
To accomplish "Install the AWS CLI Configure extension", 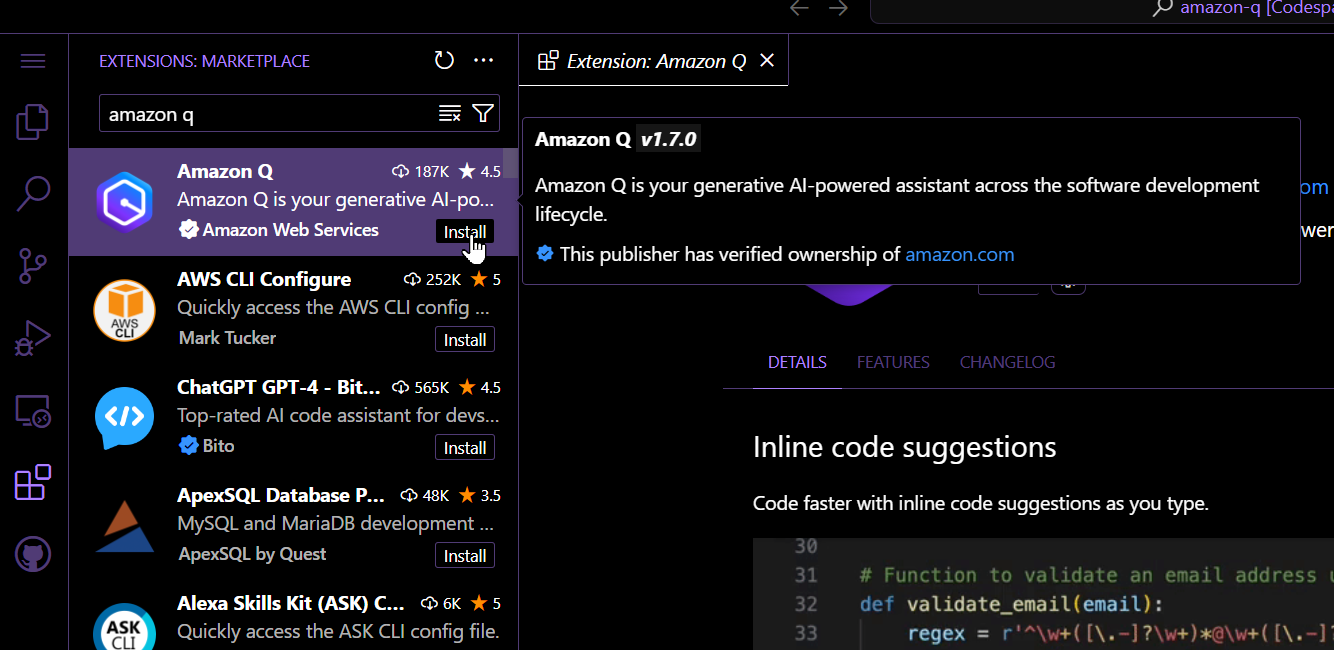I will [x=465, y=339].
